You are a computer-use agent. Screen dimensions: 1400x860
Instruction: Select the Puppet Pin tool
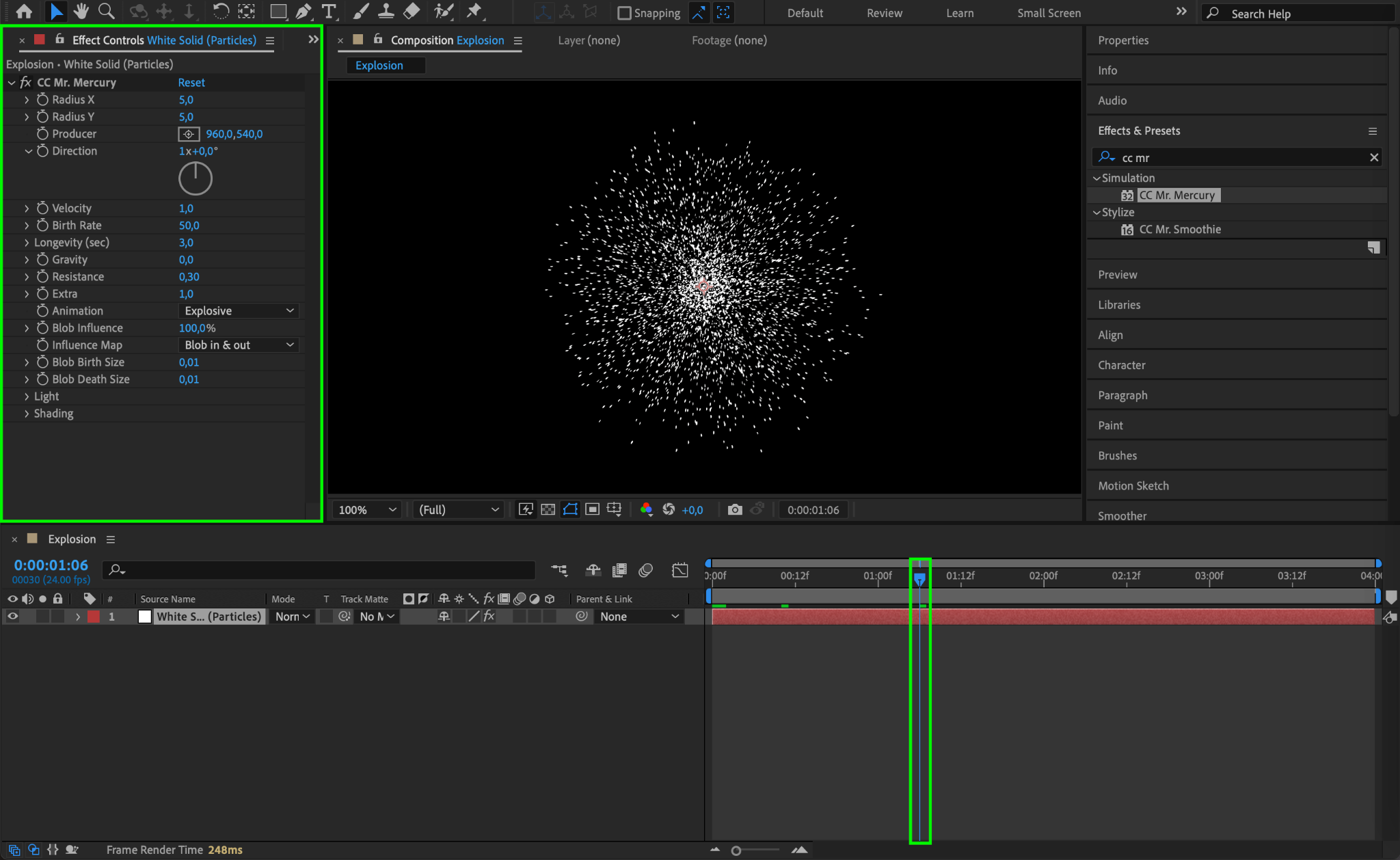click(x=474, y=12)
